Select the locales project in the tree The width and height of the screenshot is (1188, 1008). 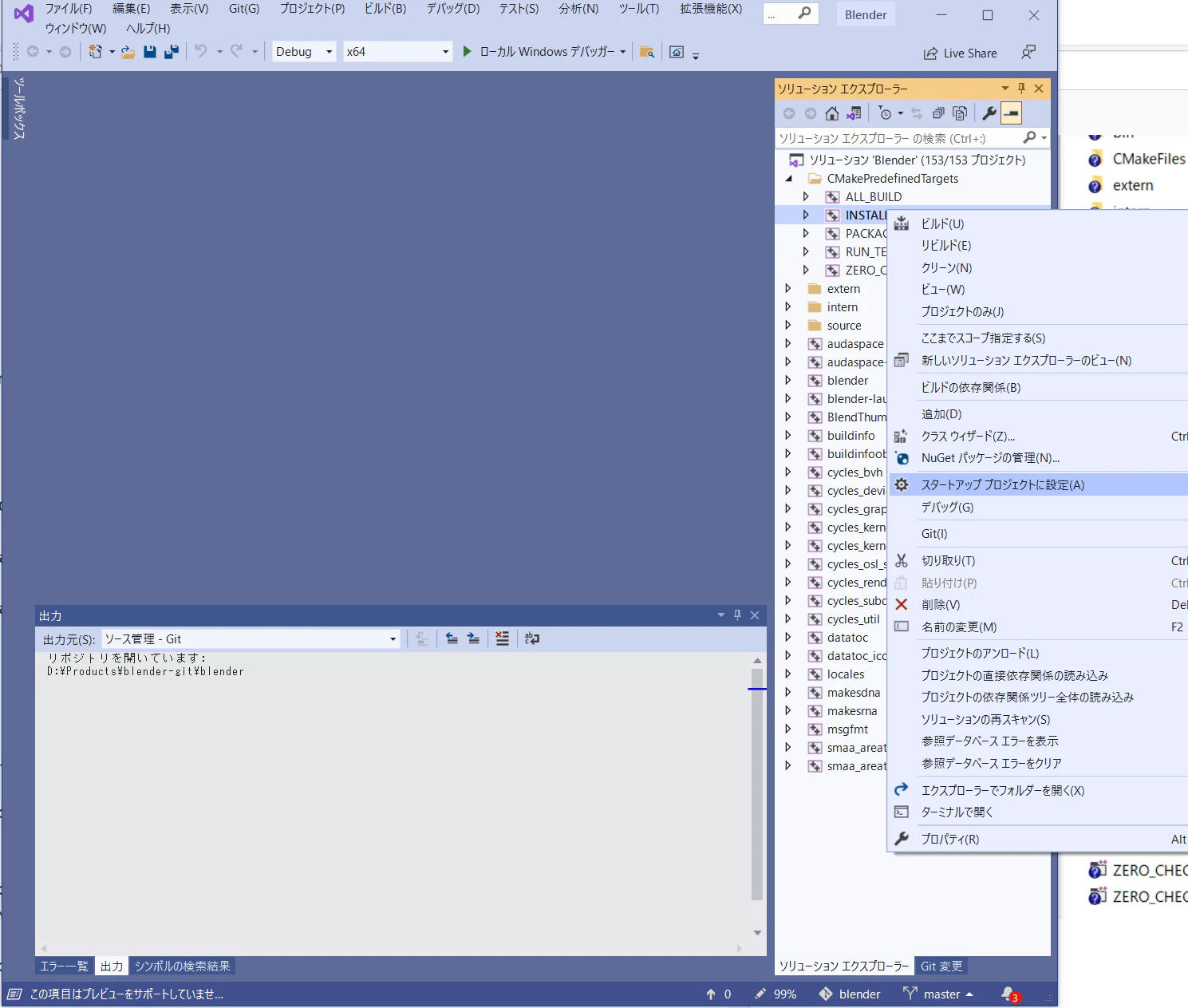click(x=846, y=674)
